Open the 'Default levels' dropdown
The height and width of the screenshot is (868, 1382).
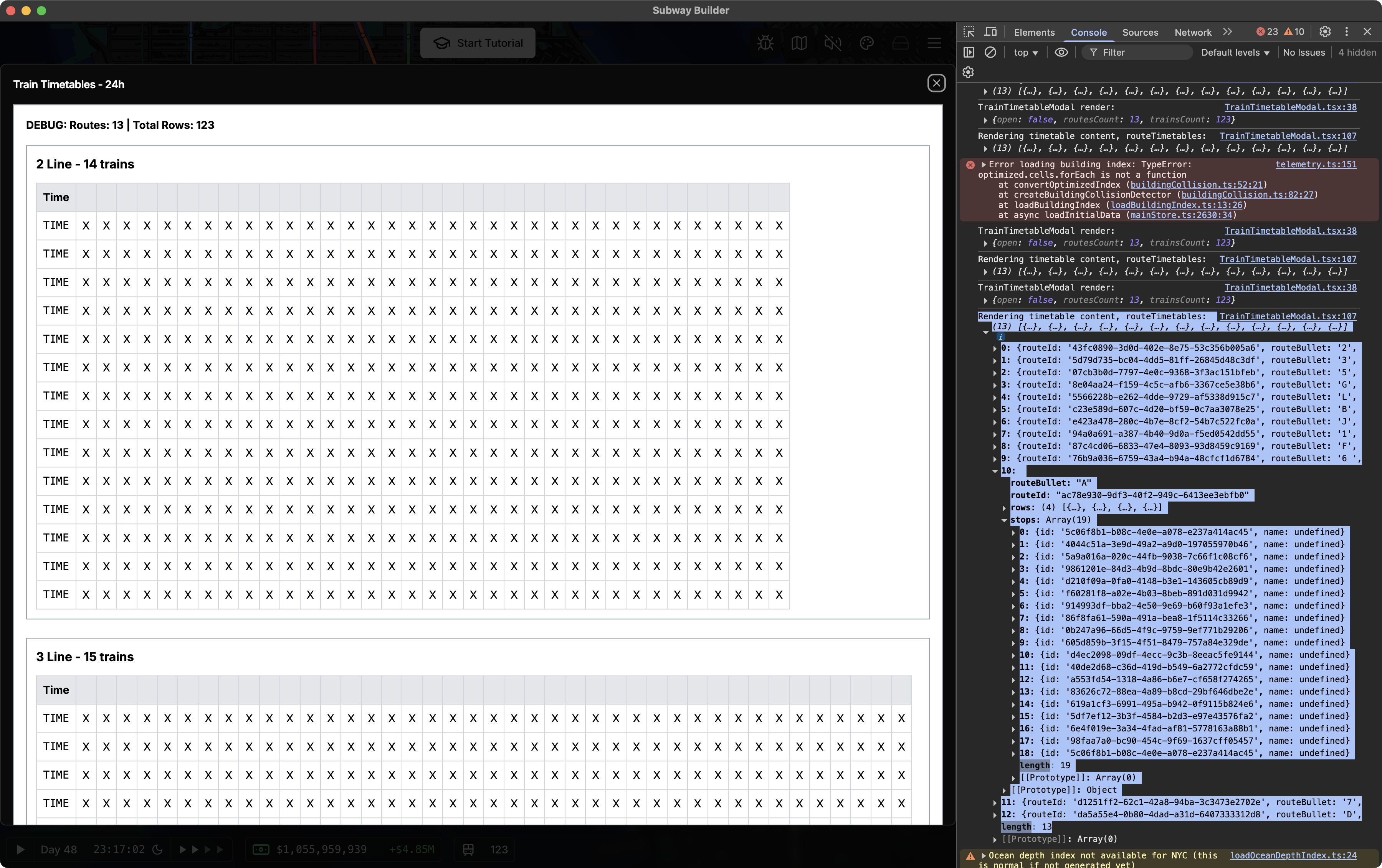pos(1235,52)
